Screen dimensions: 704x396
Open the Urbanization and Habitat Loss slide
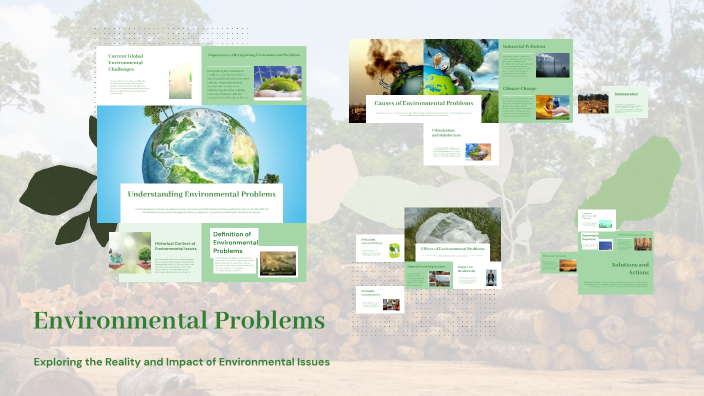tap(461, 145)
